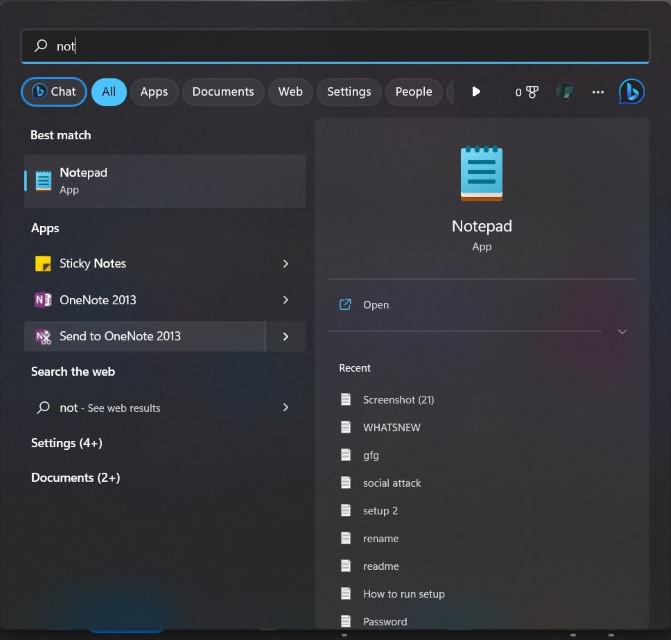
Task: Open recent file 'social attack'
Action: point(392,483)
